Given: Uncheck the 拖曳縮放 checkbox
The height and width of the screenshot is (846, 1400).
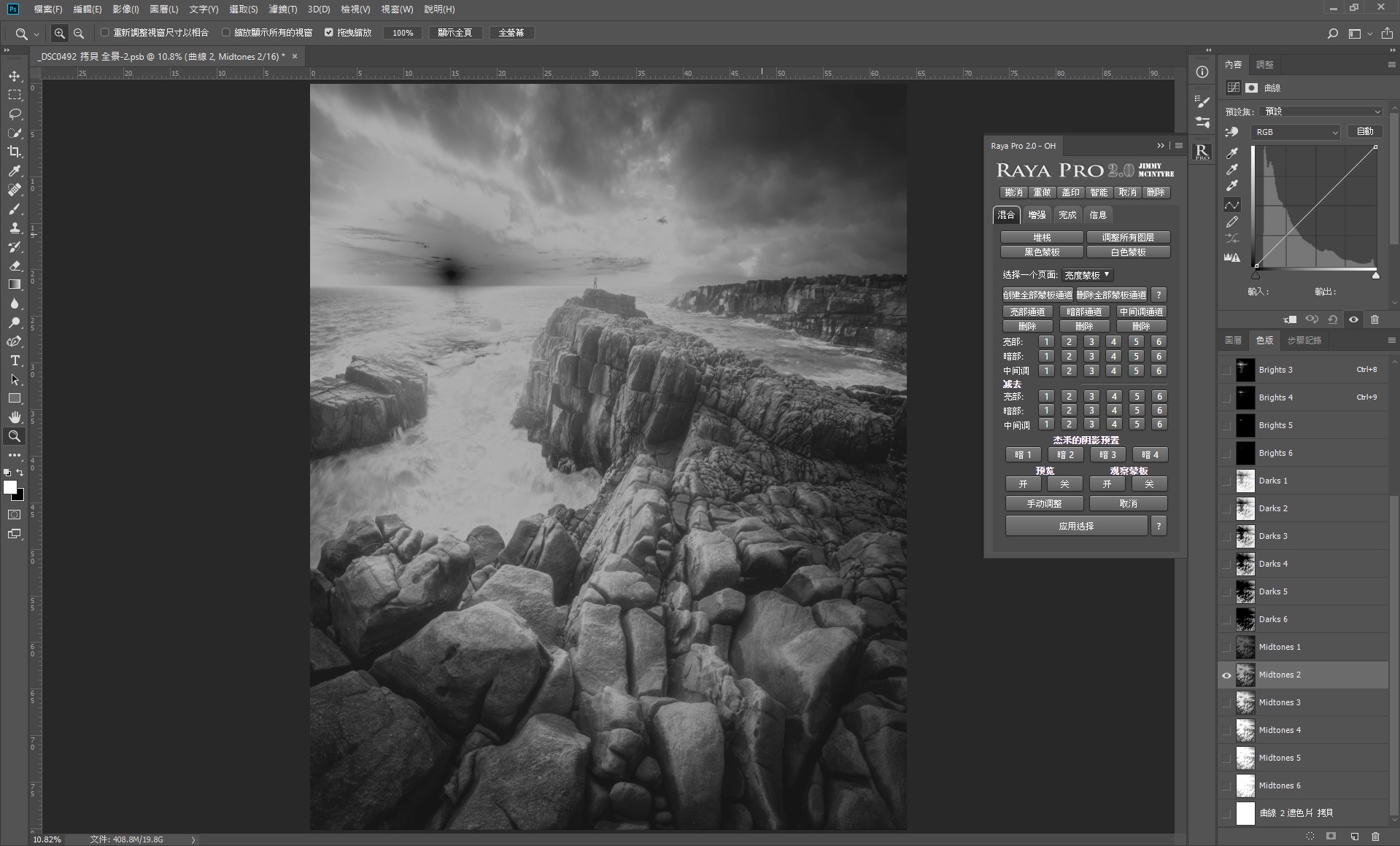Looking at the screenshot, I should click(329, 32).
